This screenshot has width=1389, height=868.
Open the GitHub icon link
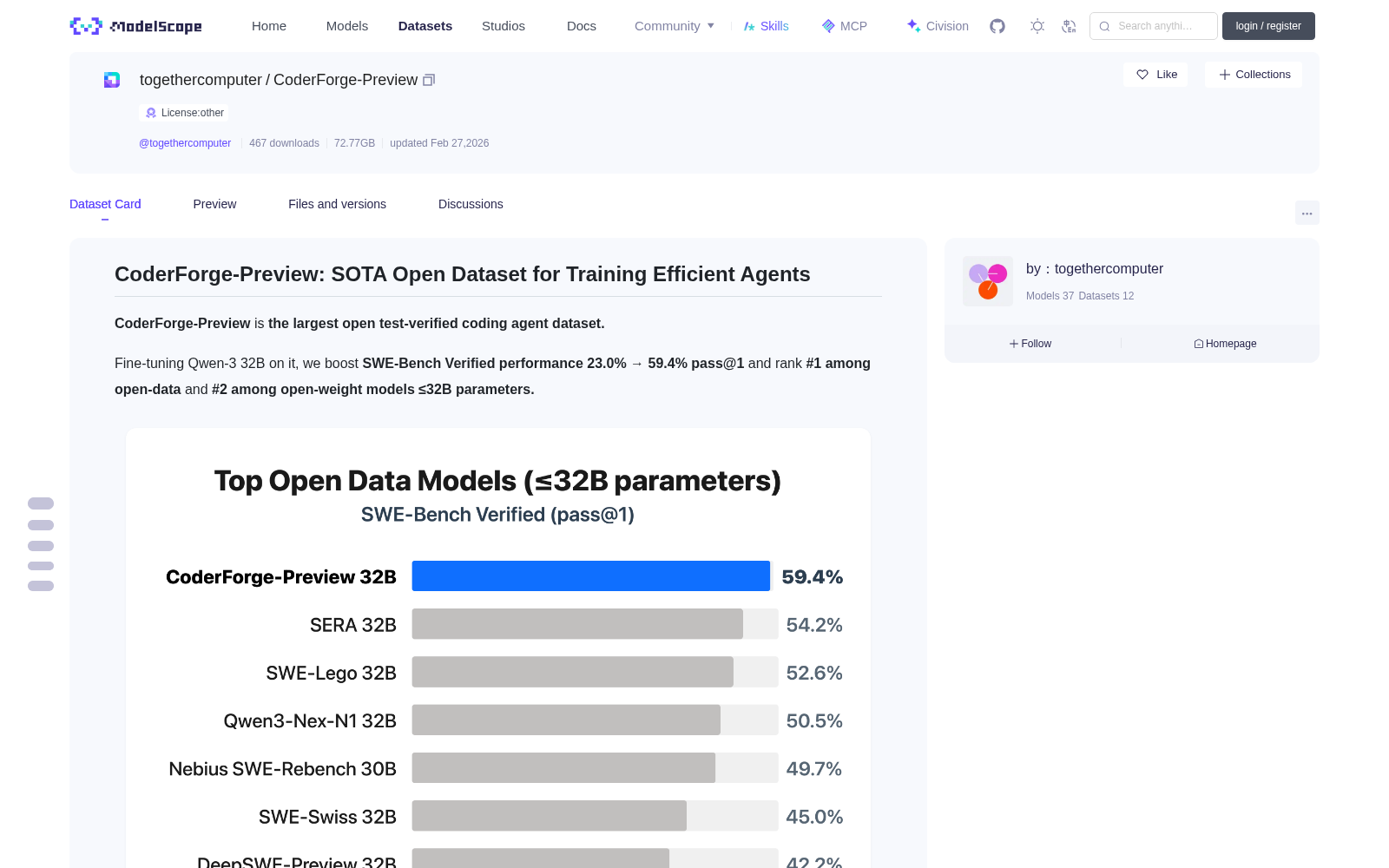[997, 26]
